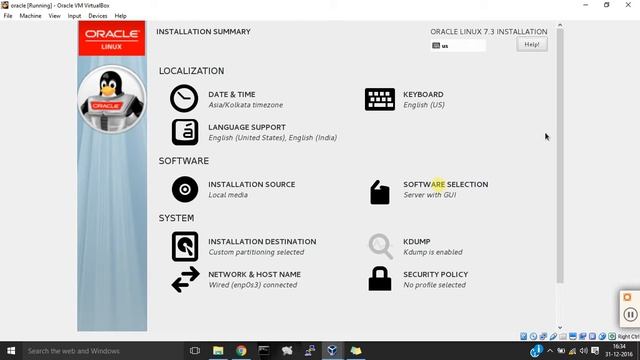640x360 pixels.
Task: Open DATE & TIME settings label
Action: [232, 94]
